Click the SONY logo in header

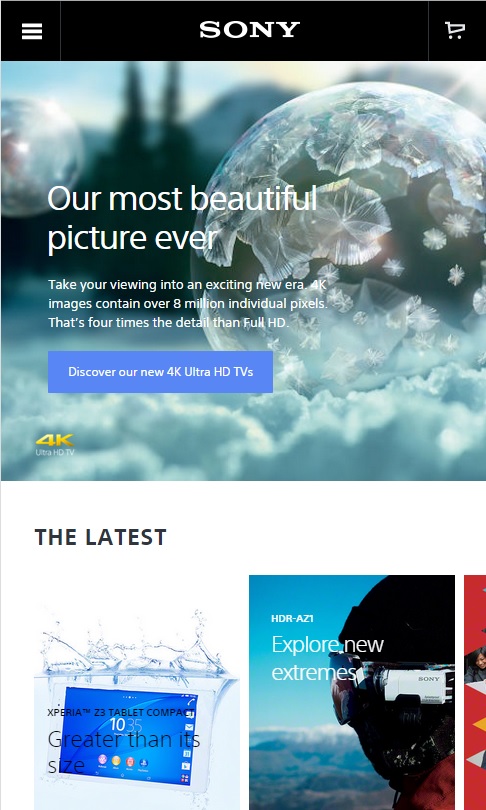(249, 30)
